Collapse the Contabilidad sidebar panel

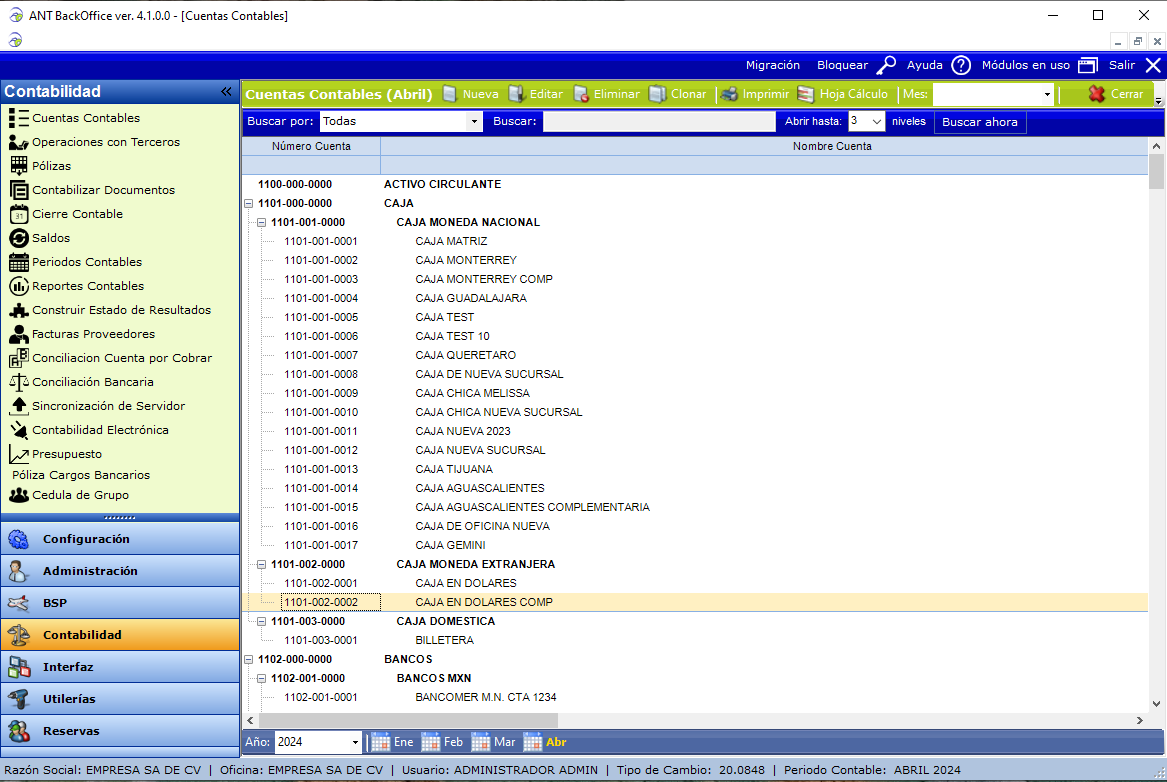(x=226, y=92)
